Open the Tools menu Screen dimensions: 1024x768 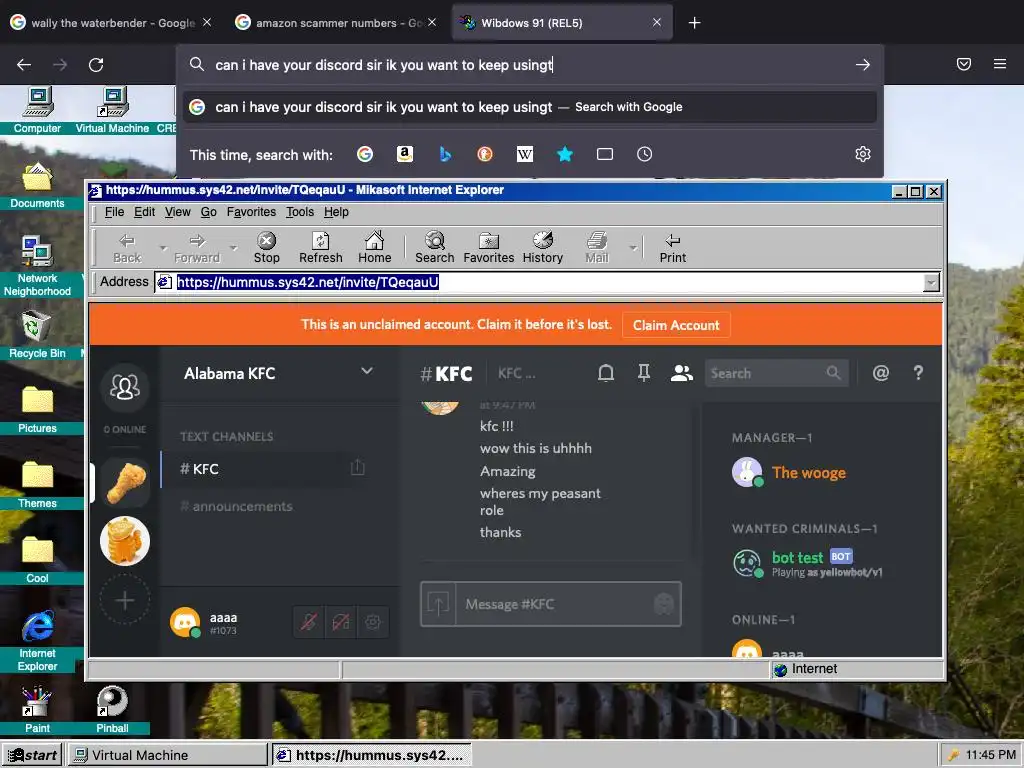click(x=300, y=212)
